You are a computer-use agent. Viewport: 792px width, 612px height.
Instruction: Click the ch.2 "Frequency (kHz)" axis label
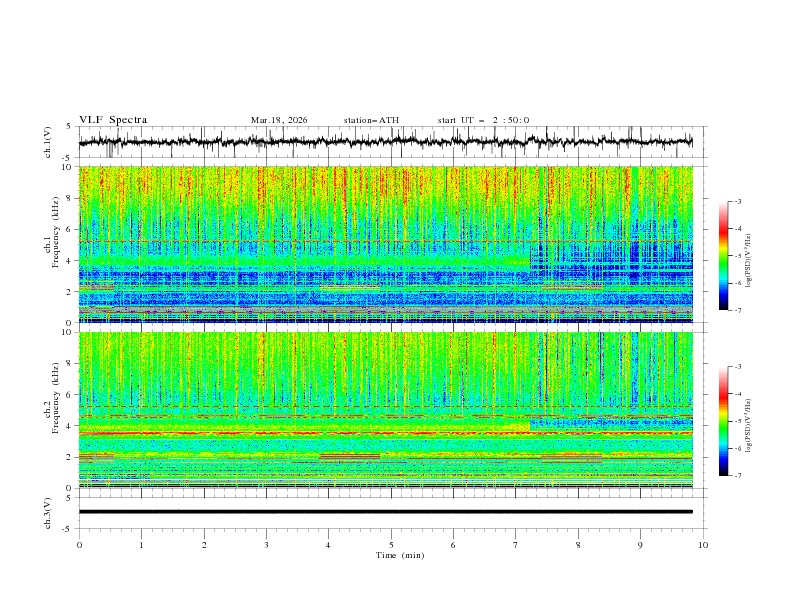tap(56, 397)
